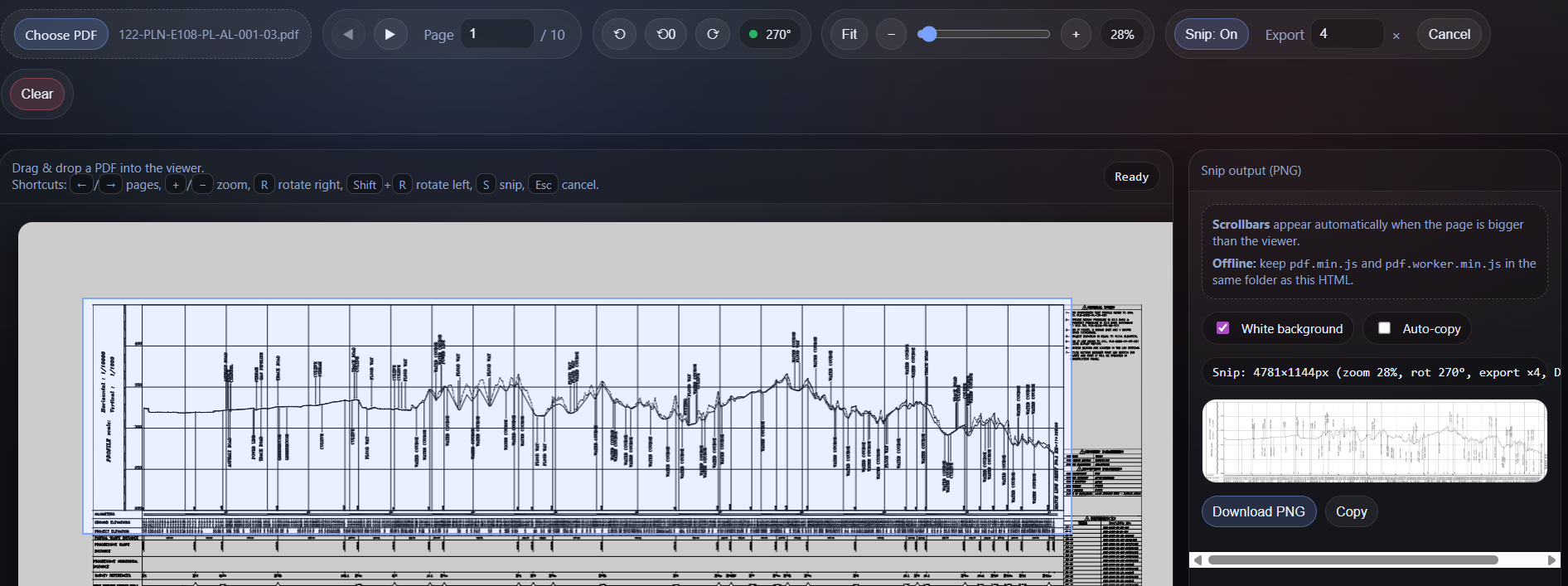Viewport: 1568px width, 586px height.
Task: Download the snip as PNG
Action: pos(1258,511)
